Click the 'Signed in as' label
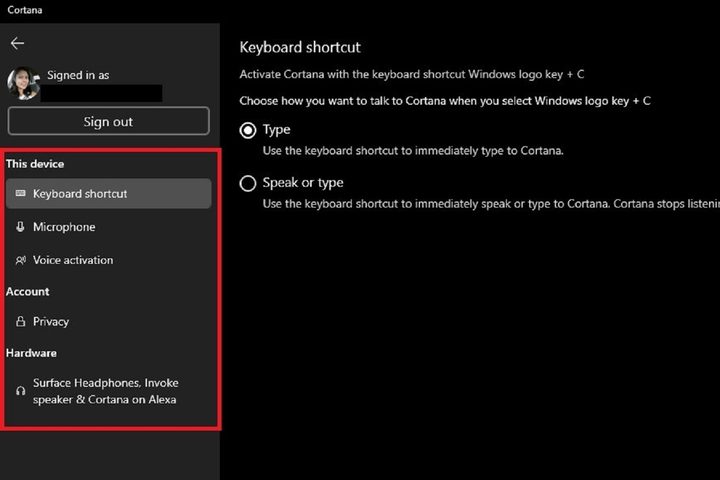The width and height of the screenshot is (720, 480). [x=78, y=75]
